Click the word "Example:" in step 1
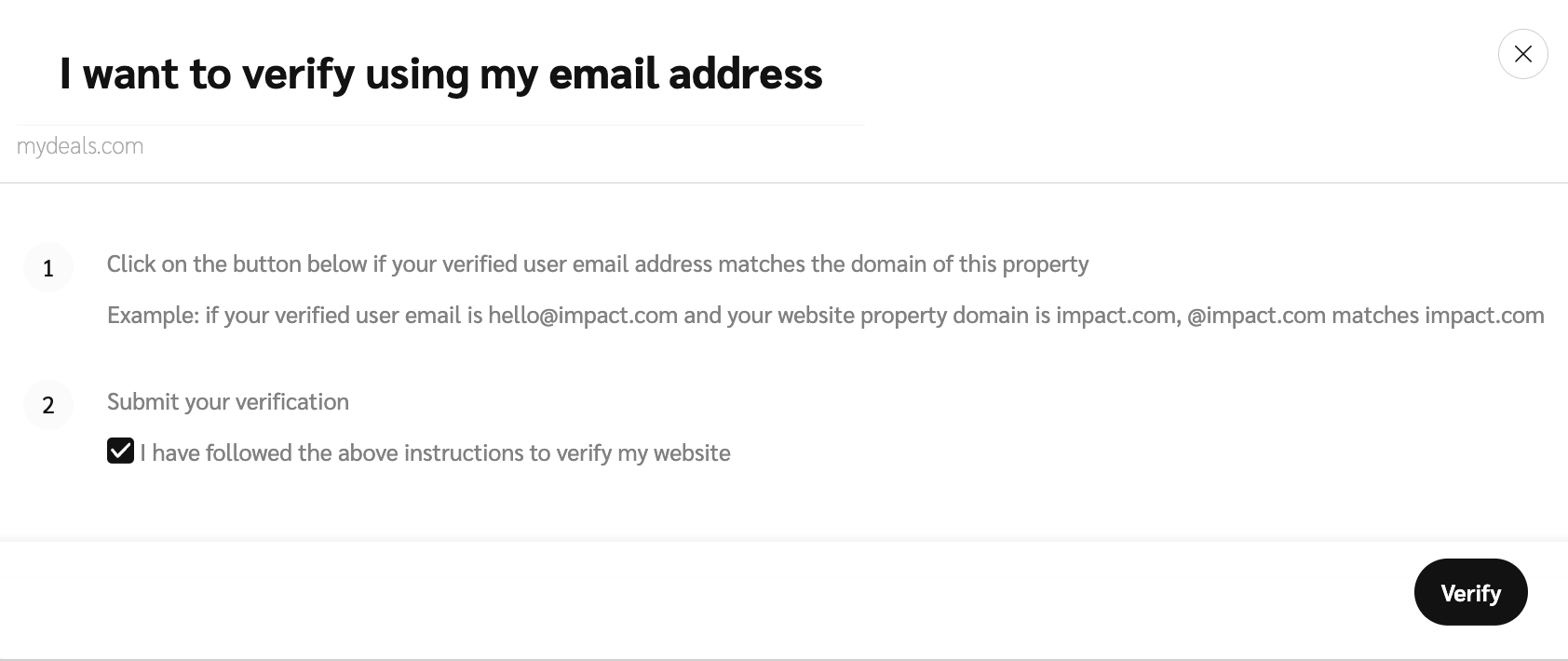Image resolution: width=1568 pixels, height=661 pixels. coord(153,316)
